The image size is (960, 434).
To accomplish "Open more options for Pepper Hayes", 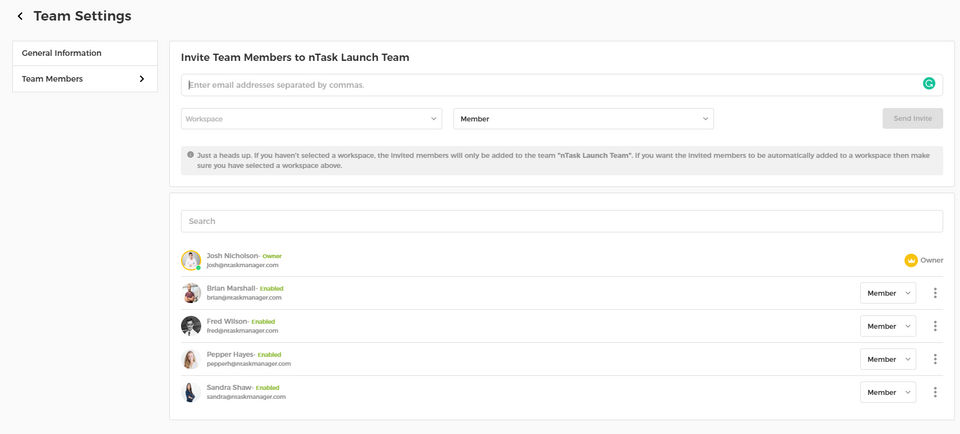I will (x=935, y=359).
